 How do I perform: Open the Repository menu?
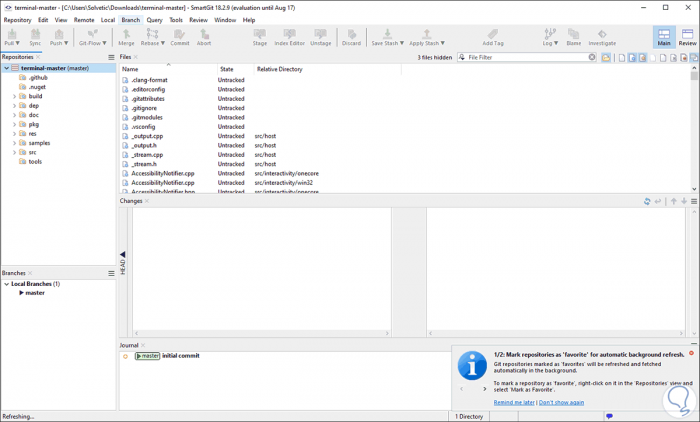pyautogui.click(x=17, y=20)
